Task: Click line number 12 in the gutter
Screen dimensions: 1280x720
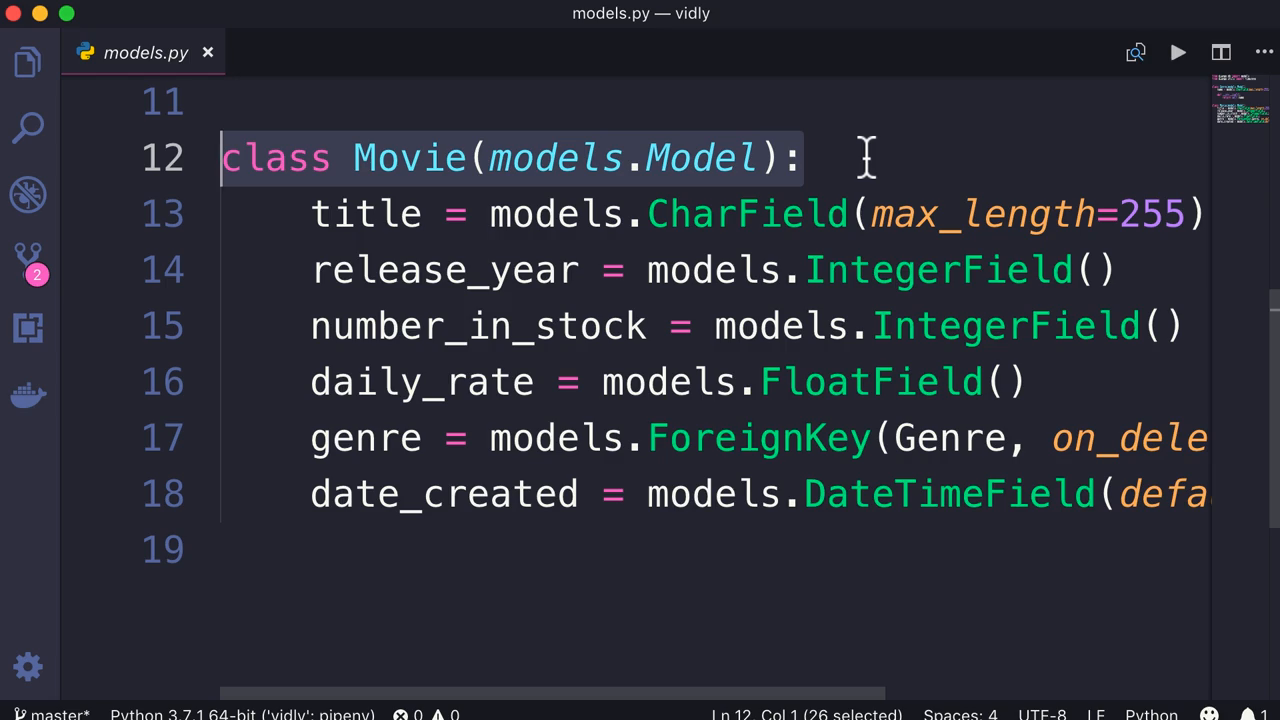Action: coord(163,158)
